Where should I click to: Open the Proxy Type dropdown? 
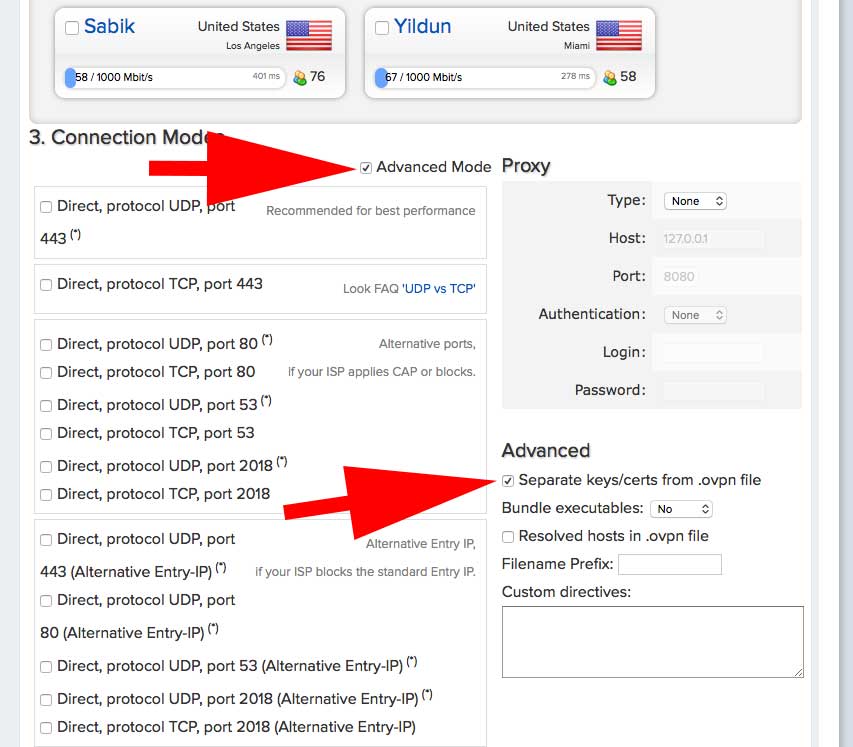pos(695,201)
